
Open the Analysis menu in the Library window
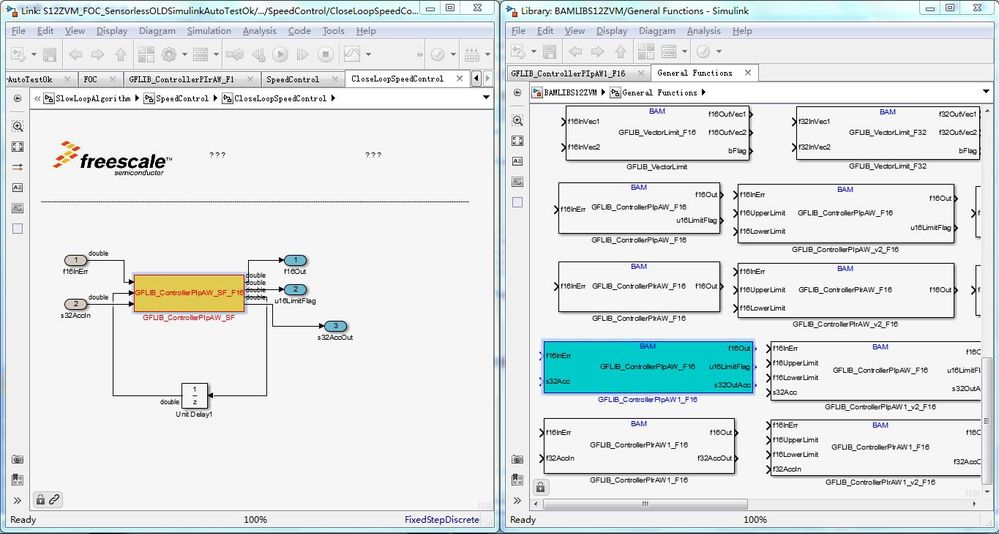[705, 31]
